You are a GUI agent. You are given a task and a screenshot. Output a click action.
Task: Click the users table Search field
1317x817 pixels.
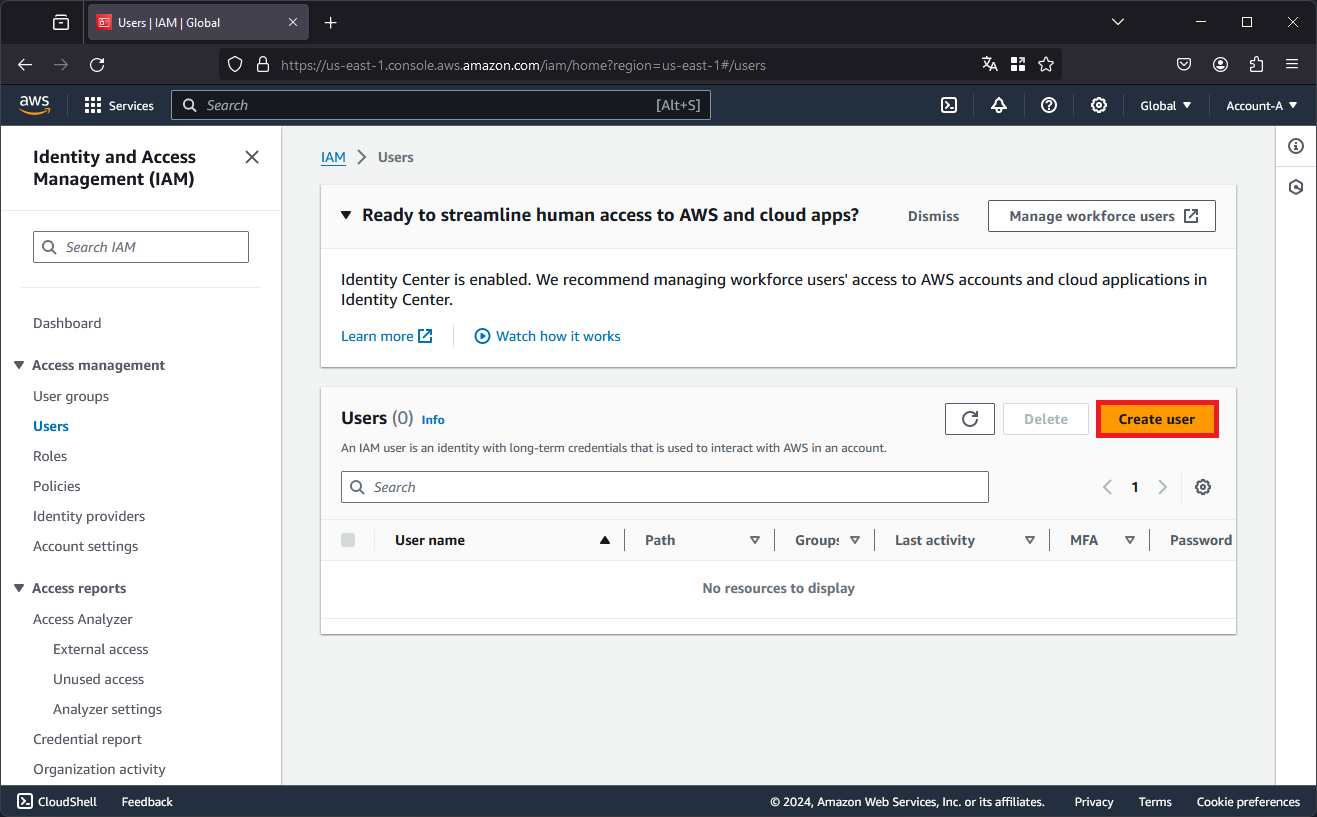pos(665,487)
